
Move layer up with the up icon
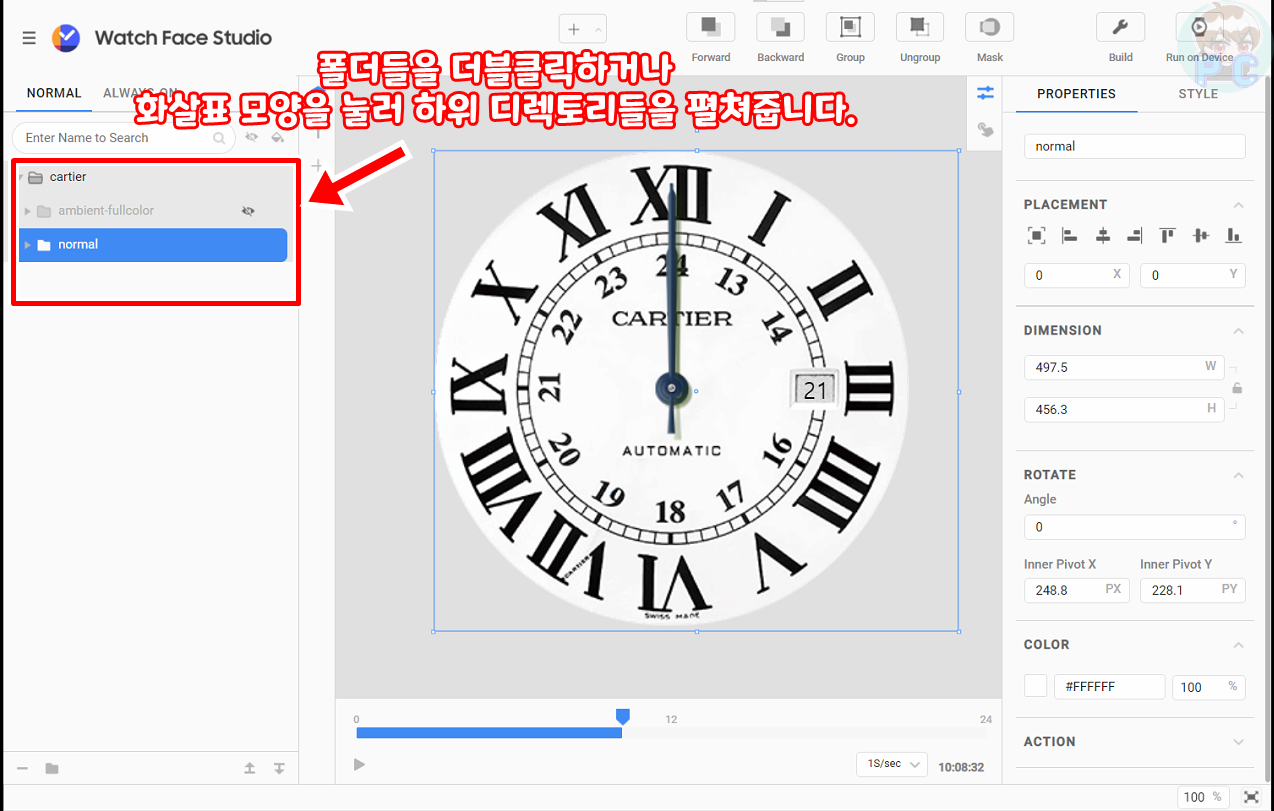250,768
